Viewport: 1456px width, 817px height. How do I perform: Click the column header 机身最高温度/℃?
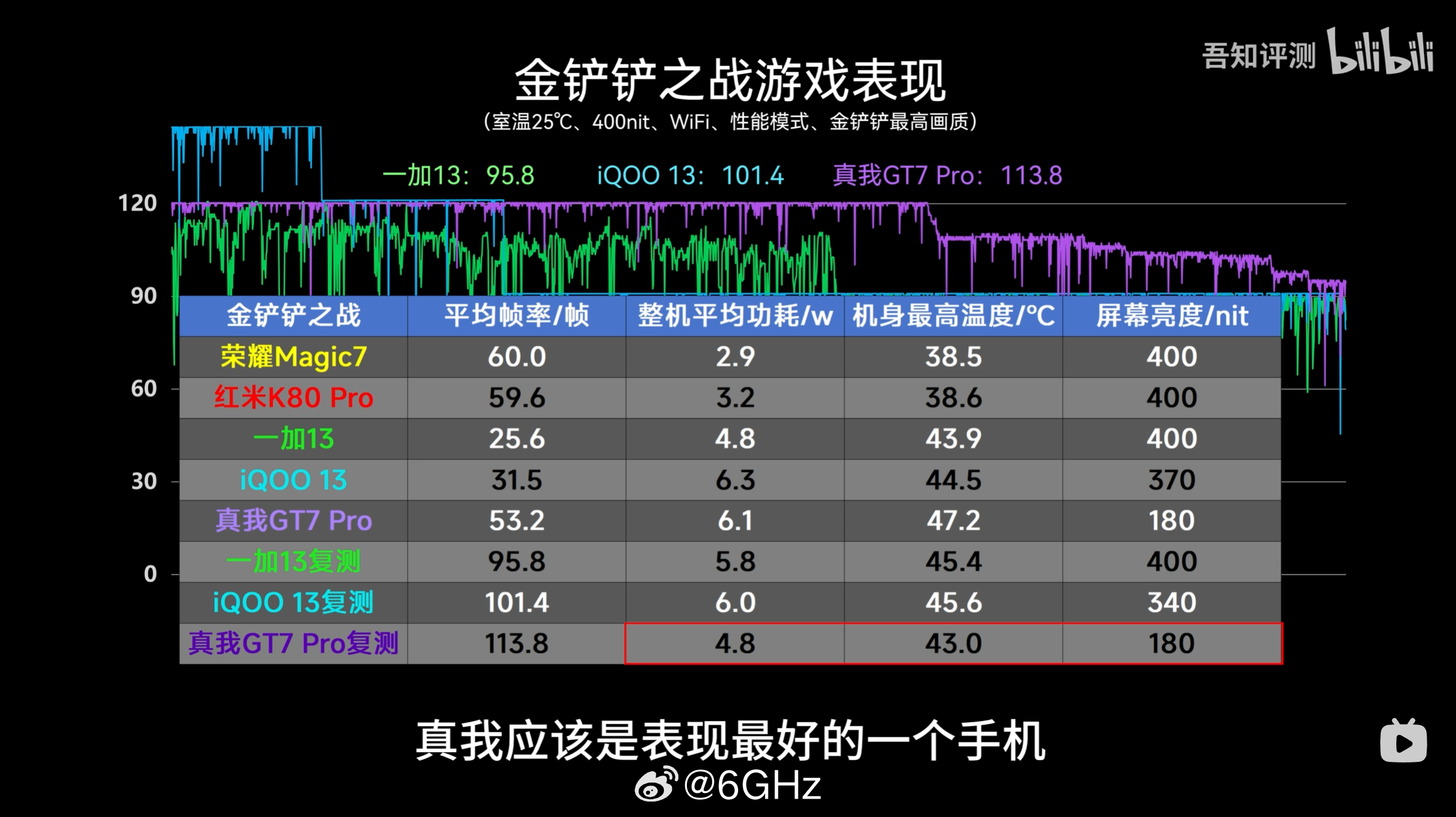pos(954,315)
